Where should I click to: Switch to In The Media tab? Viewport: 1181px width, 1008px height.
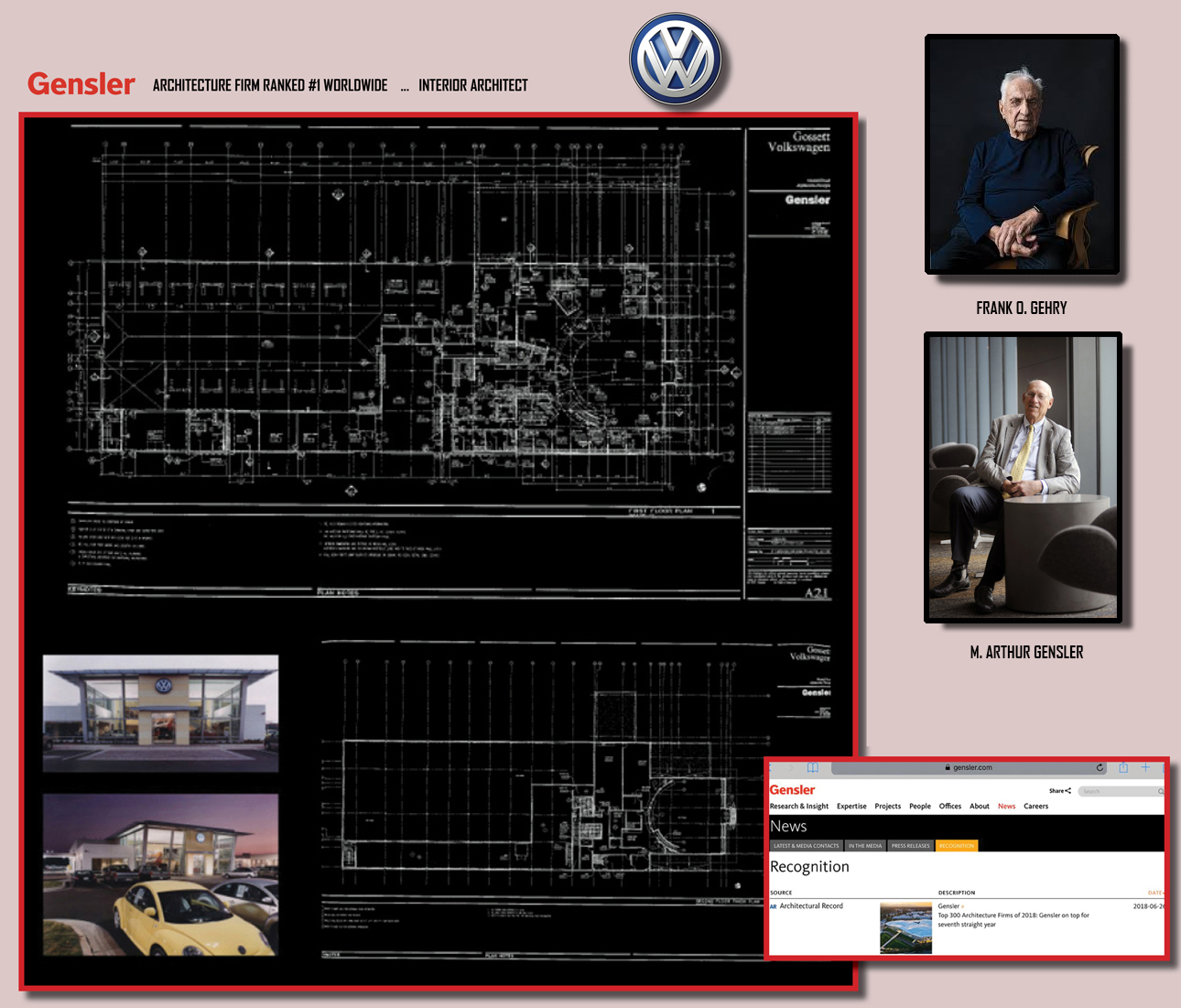(865, 846)
